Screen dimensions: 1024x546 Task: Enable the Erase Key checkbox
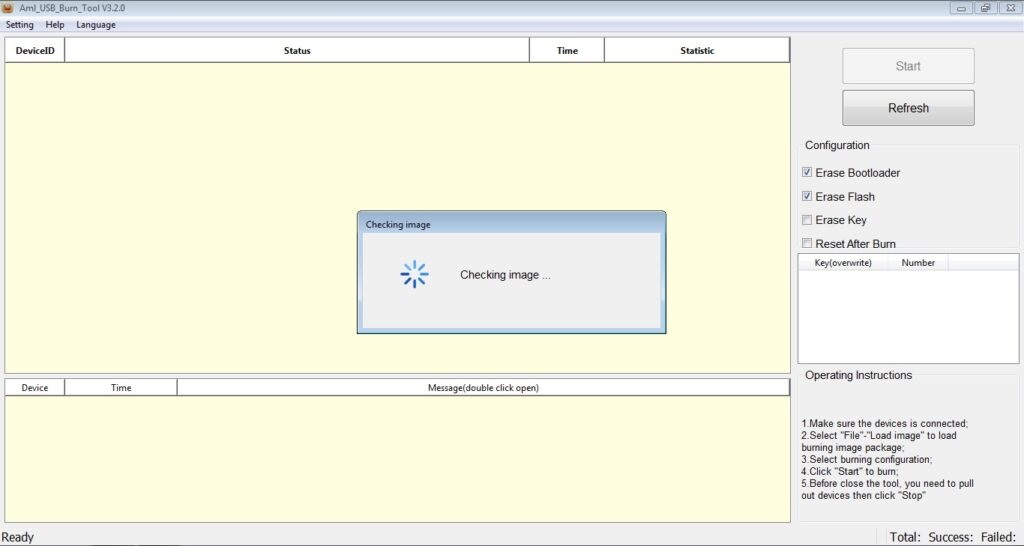click(807, 220)
